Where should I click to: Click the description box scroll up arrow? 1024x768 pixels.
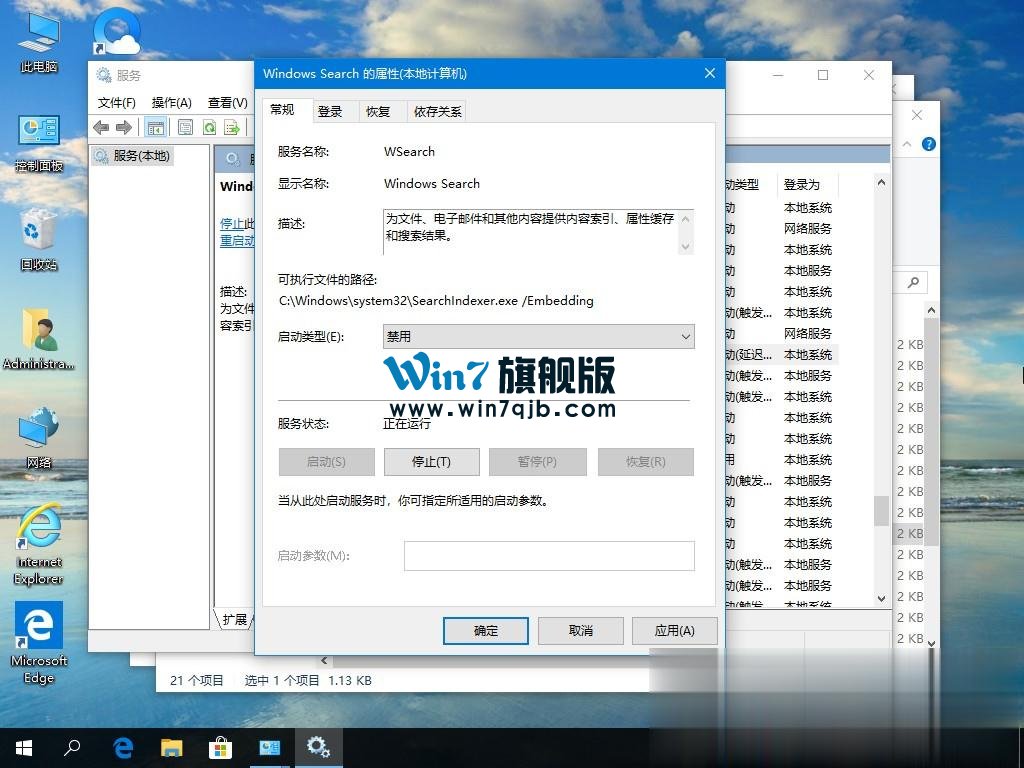pyautogui.click(x=685, y=219)
